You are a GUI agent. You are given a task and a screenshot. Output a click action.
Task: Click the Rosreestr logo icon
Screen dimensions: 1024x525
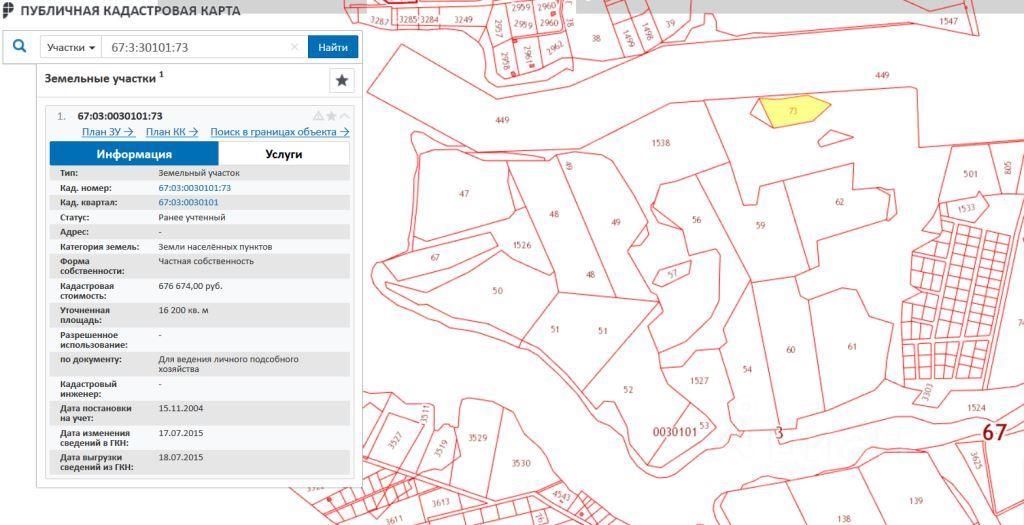pos(8,10)
